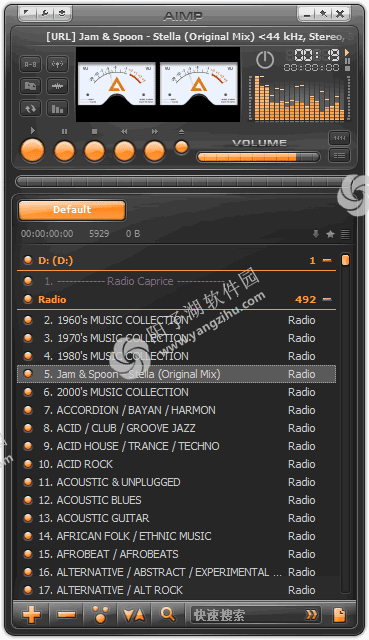The image size is (369, 640).
Task: Click the left analog VU meter
Action: (117, 84)
